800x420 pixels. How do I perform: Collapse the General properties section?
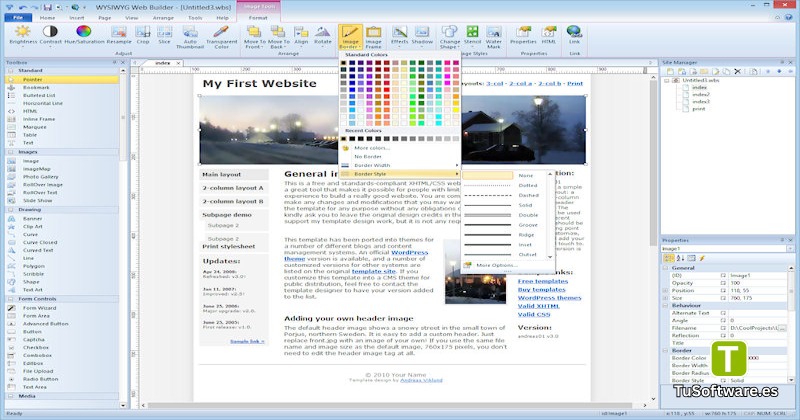(665, 267)
